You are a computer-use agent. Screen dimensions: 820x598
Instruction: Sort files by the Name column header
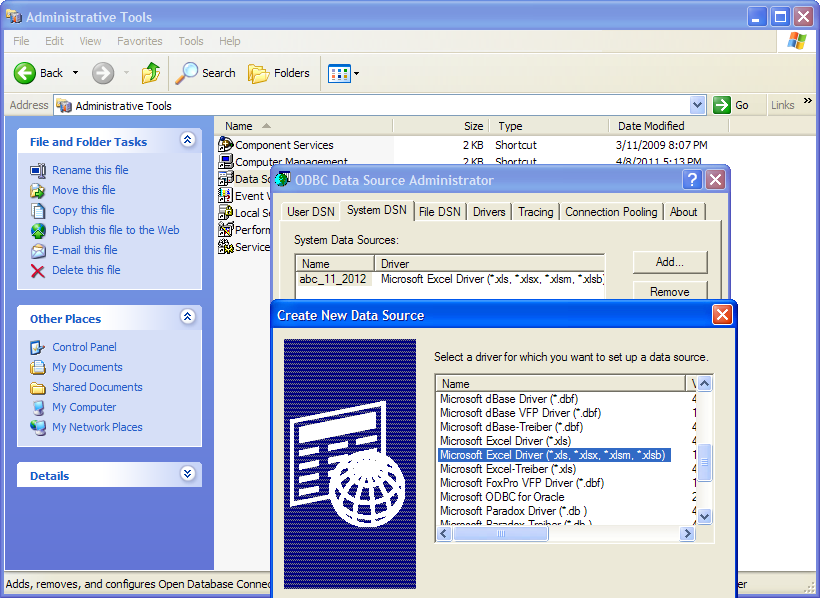pyautogui.click(x=303, y=126)
